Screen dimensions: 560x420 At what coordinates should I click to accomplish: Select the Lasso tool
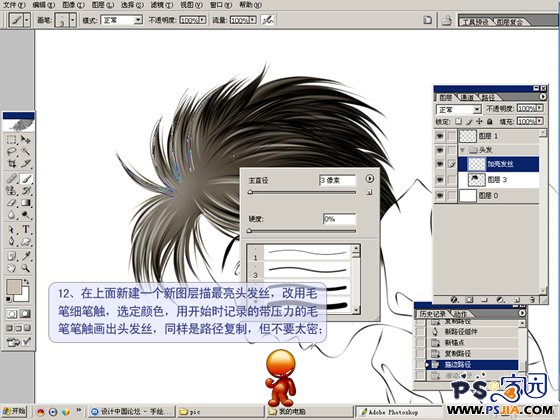click(12, 151)
